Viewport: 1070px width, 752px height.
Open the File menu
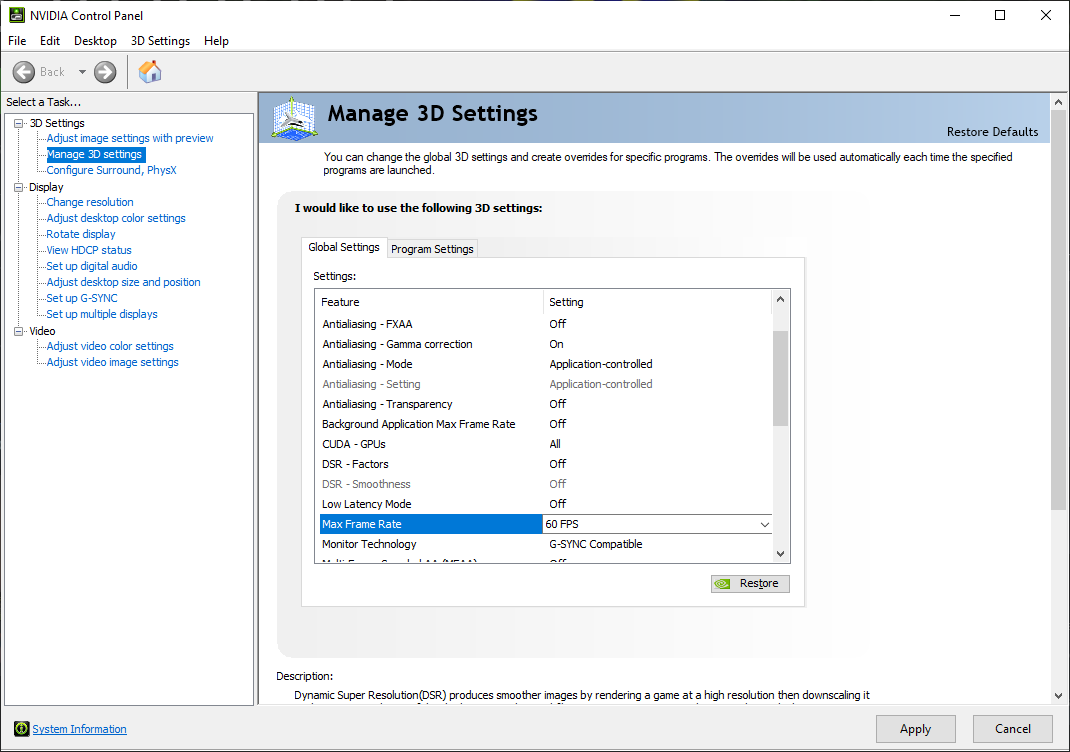[17, 41]
